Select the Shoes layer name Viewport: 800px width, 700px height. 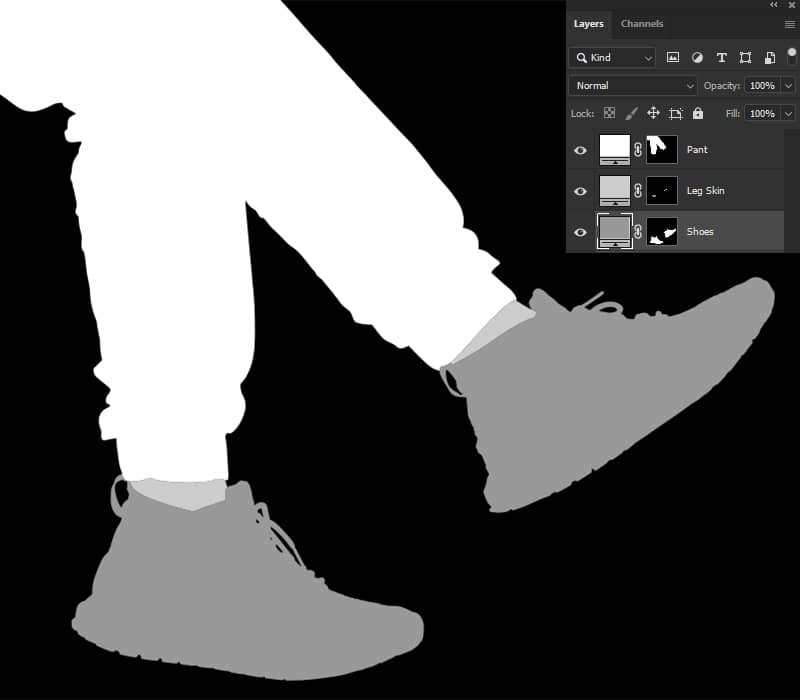coord(700,232)
